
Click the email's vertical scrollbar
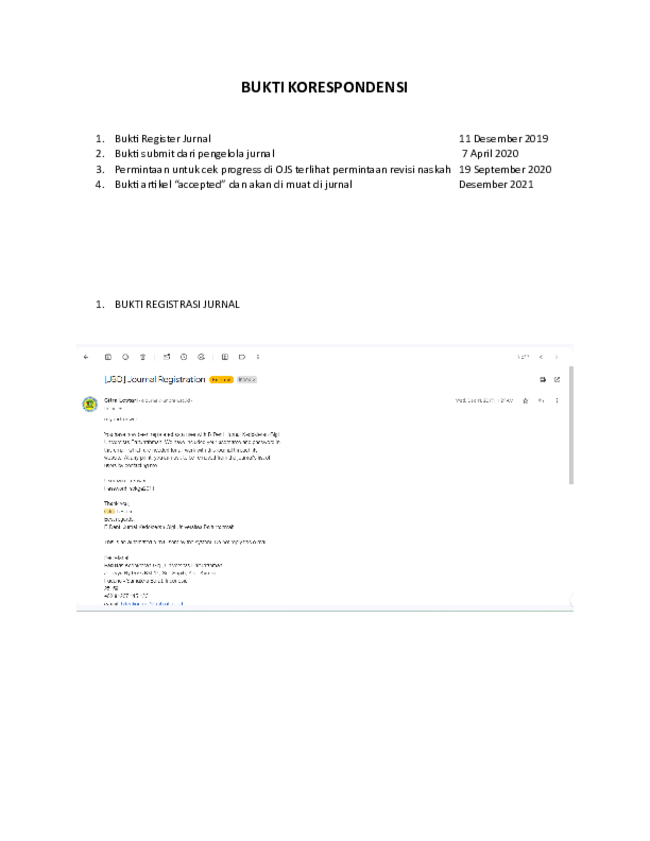571,425
